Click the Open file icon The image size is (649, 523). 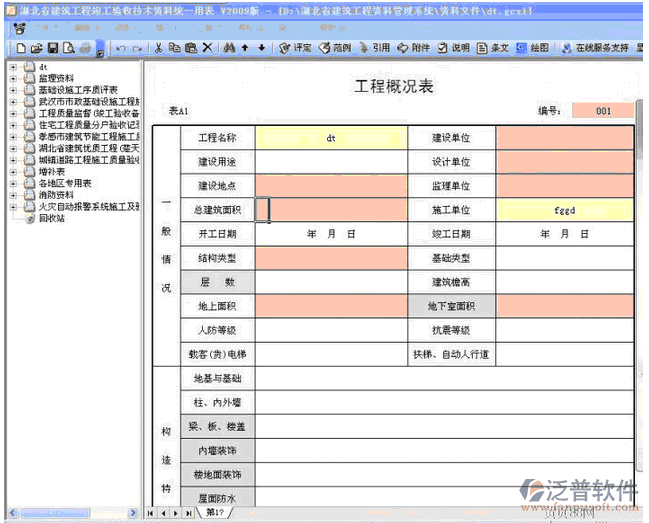pyautogui.click(x=36, y=47)
